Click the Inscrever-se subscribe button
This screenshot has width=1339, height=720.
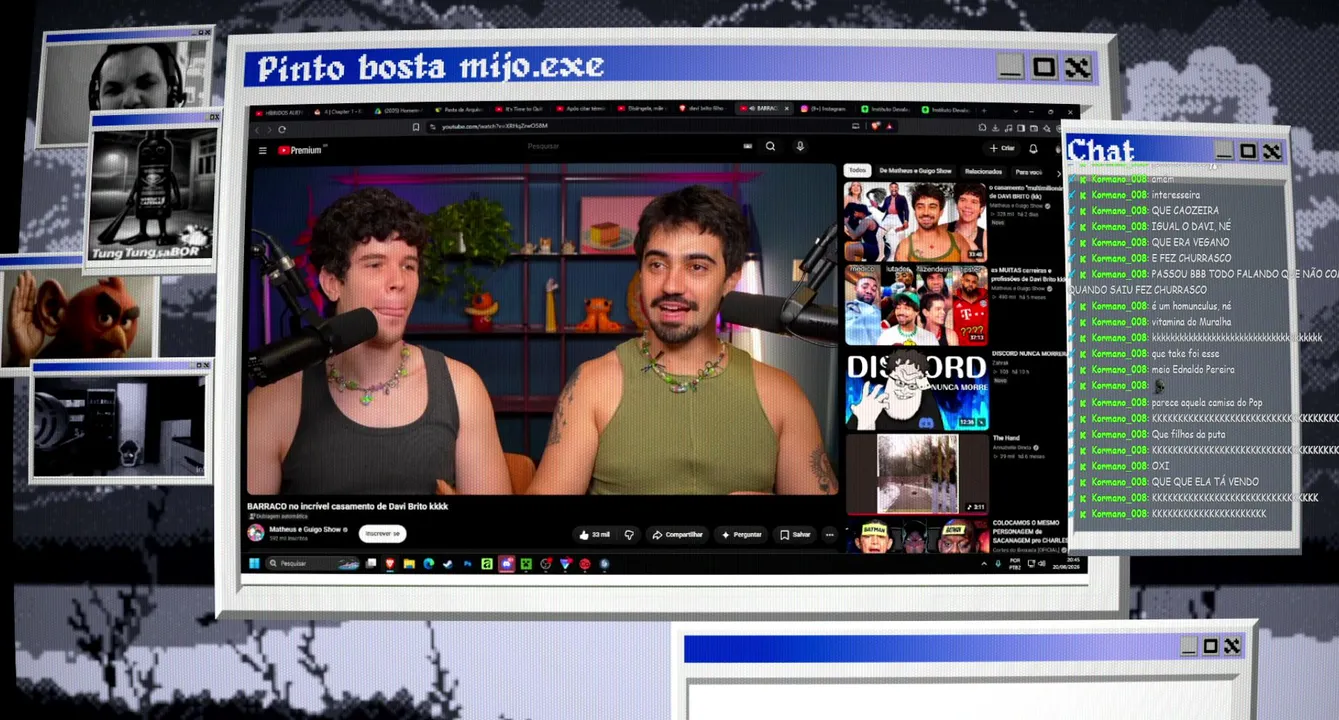coord(383,534)
